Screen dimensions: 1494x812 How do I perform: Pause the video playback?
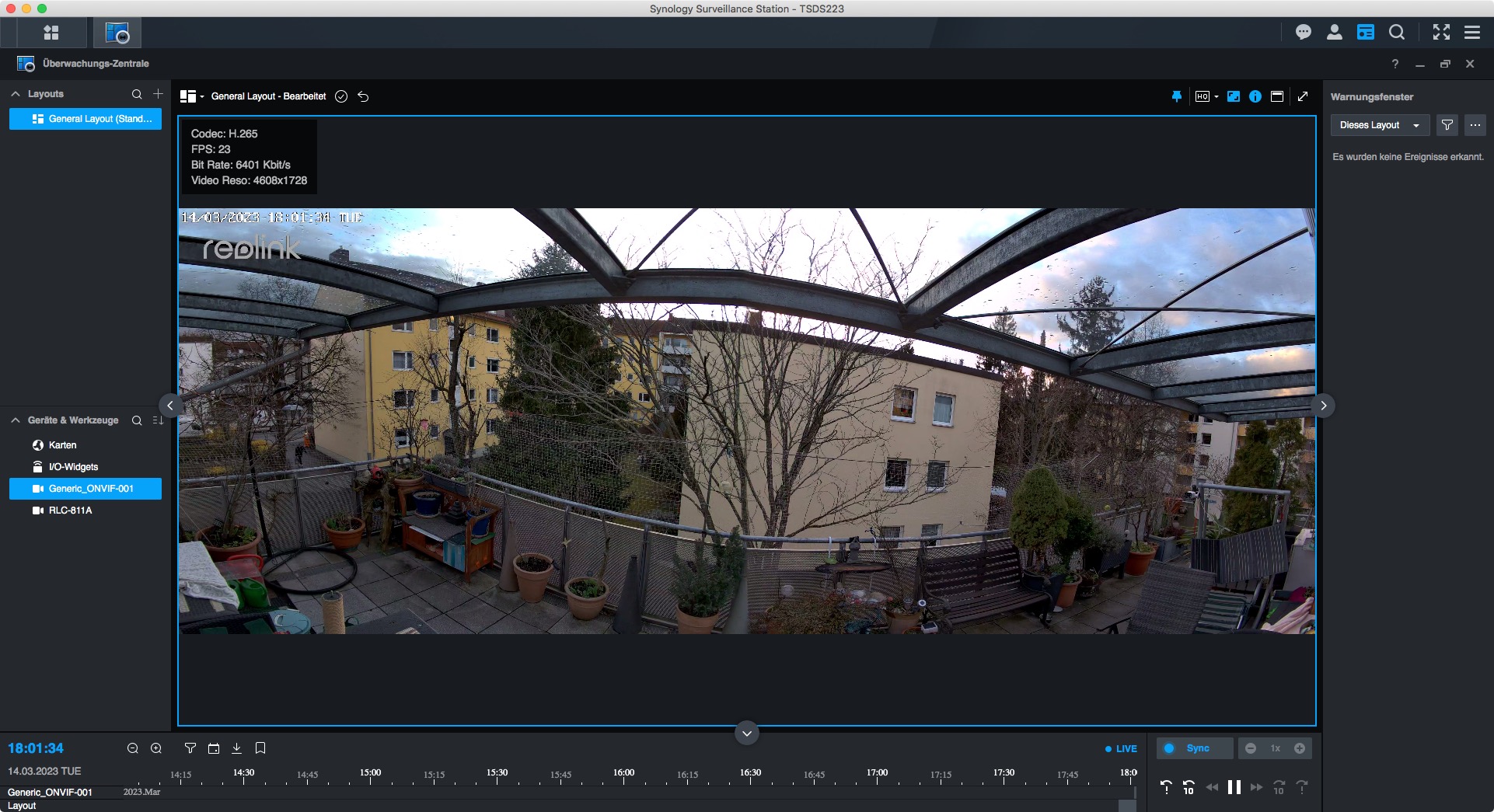point(1234,787)
